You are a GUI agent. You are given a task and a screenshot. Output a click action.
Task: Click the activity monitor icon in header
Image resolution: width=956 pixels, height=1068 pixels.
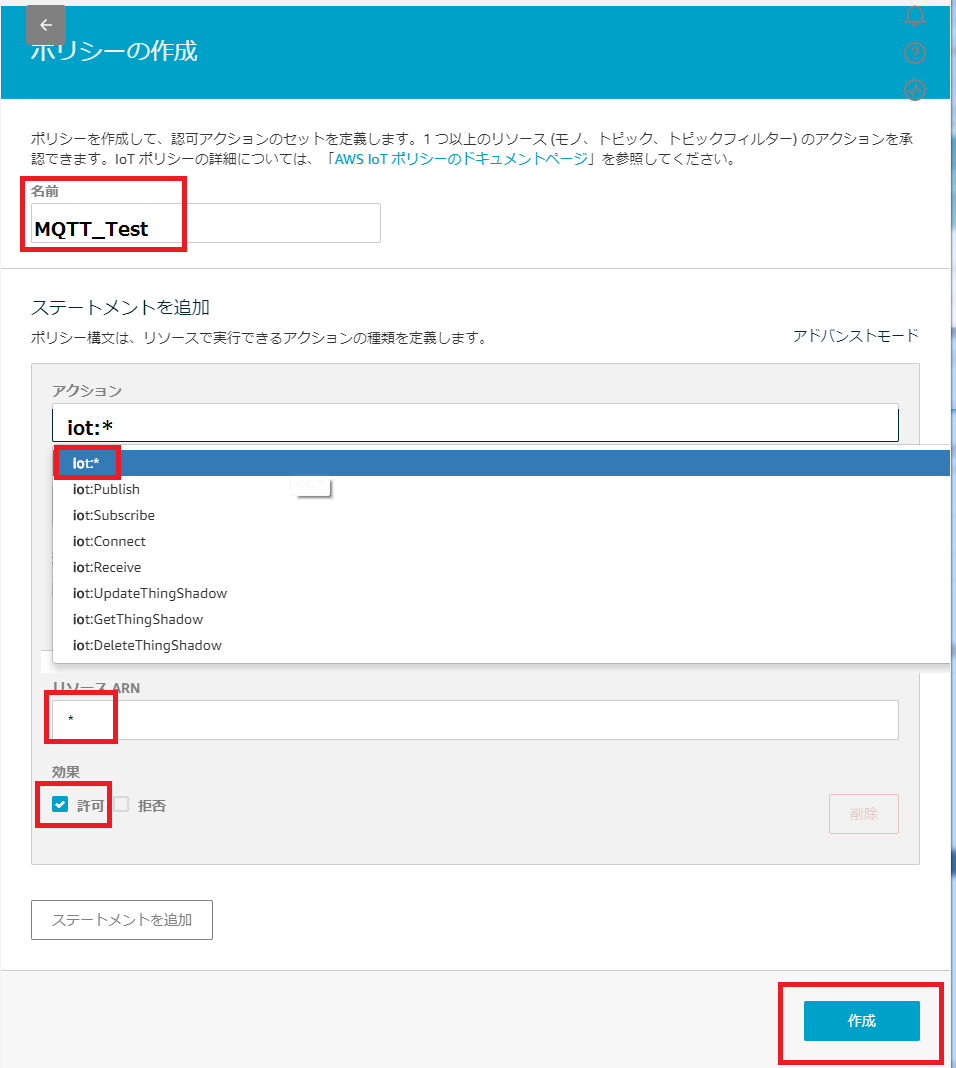[914, 89]
